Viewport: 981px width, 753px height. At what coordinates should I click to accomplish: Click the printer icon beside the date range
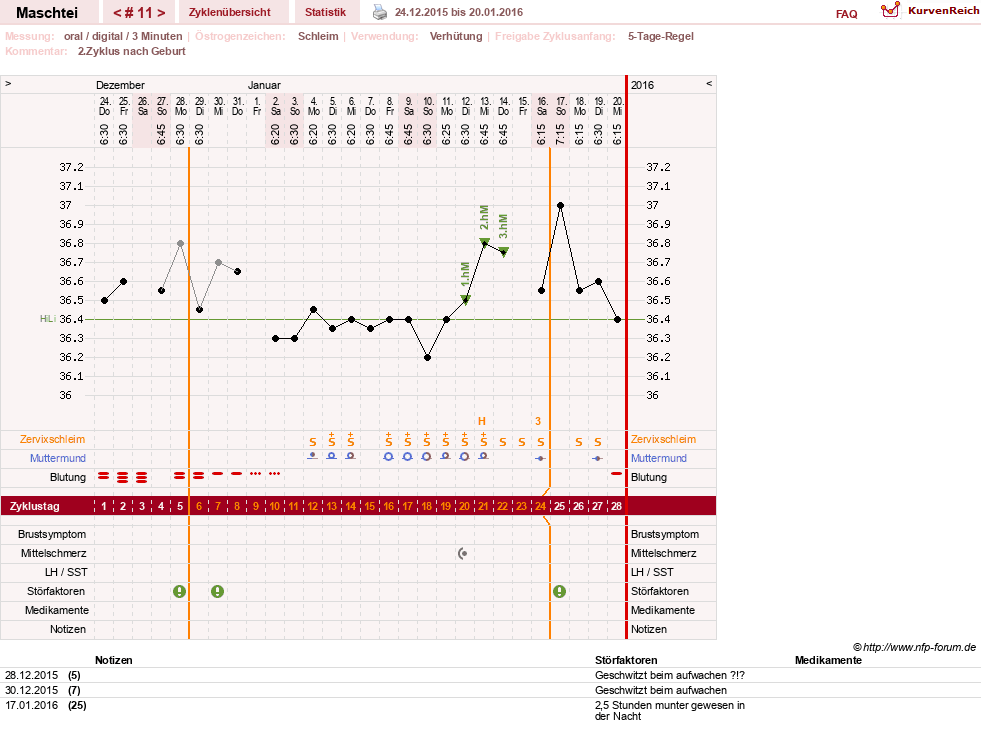pyautogui.click(x=380, y=12)
